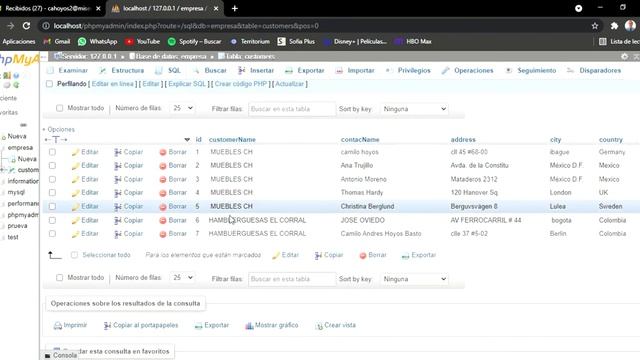Expand the Opciones section

coord(59,129)
